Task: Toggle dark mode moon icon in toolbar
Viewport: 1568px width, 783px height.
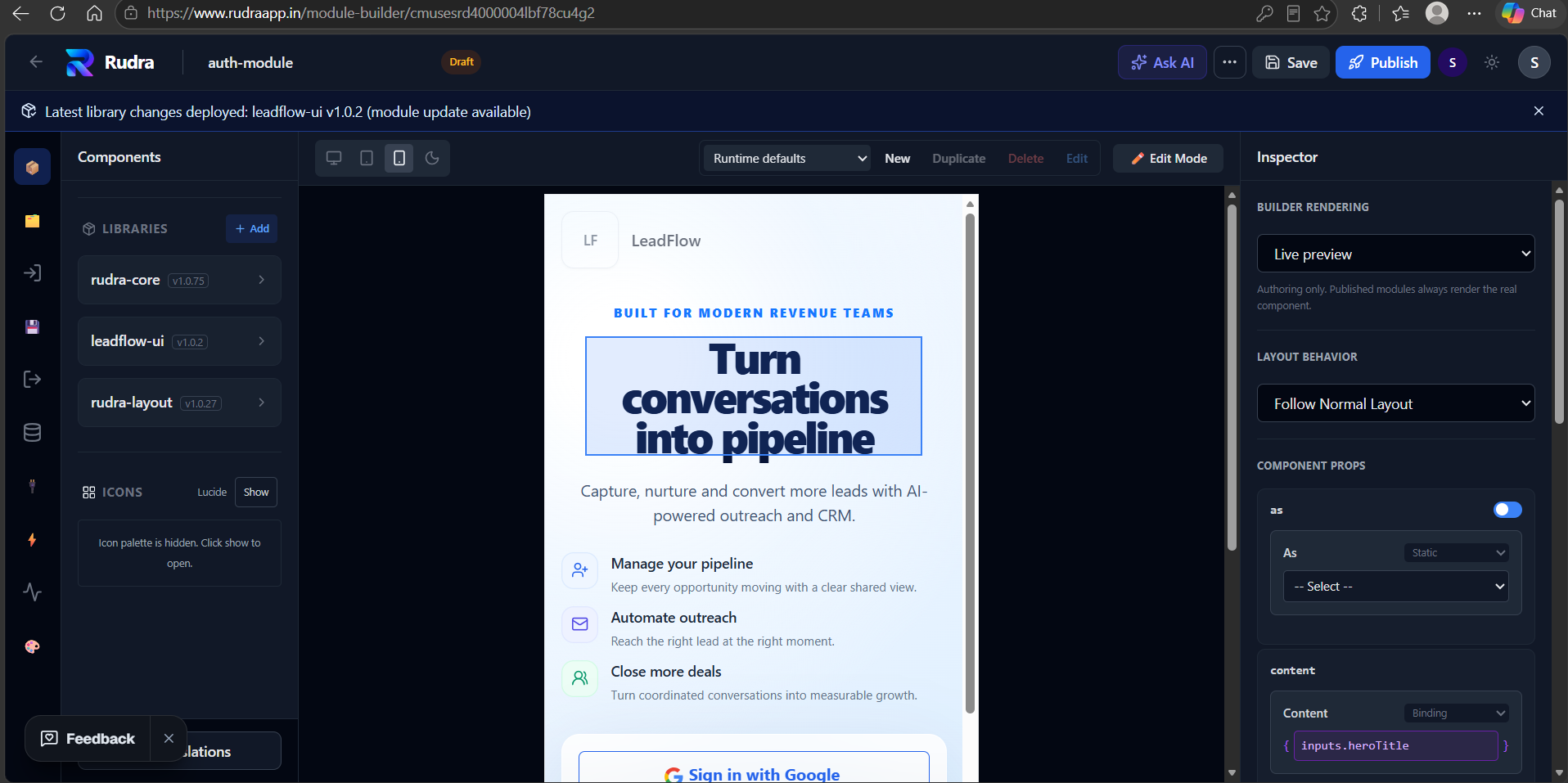Action: (x=432, y=158)
